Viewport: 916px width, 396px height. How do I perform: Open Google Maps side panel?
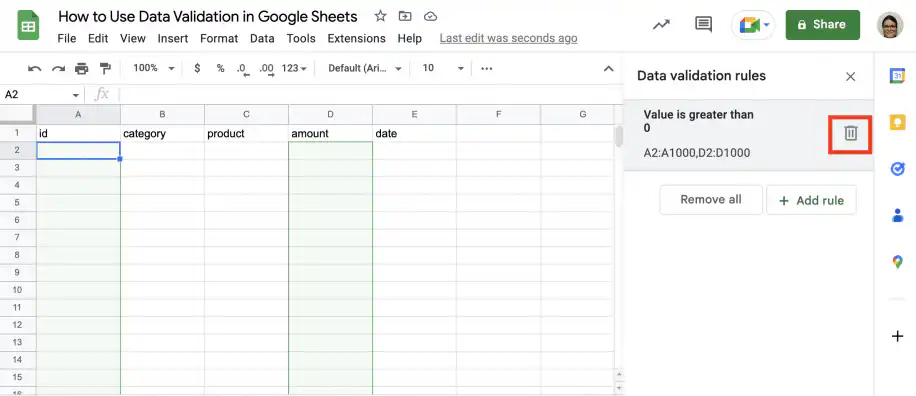(897, 262)
